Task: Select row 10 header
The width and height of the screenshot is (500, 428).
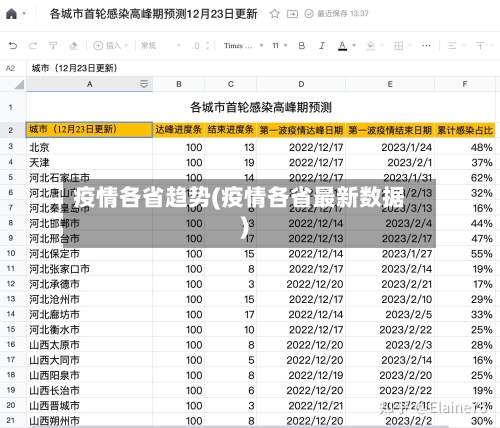Action: click(x=11, y=254)
